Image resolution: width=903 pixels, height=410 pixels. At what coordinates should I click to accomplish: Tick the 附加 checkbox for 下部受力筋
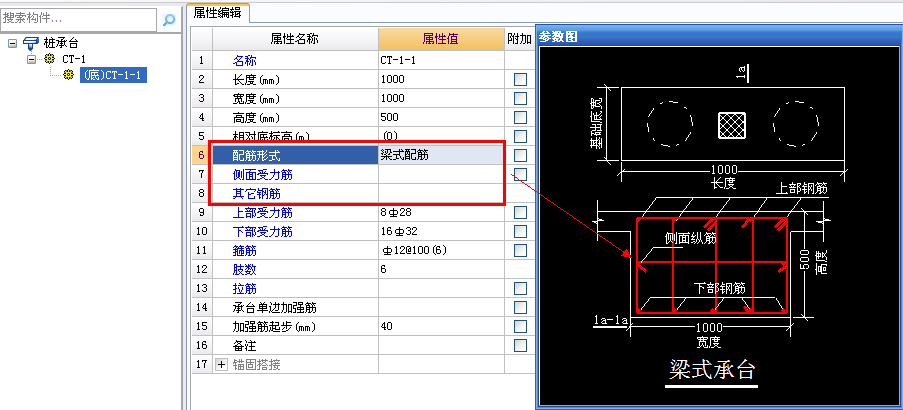pyautogui.click(x=521, y=231)
